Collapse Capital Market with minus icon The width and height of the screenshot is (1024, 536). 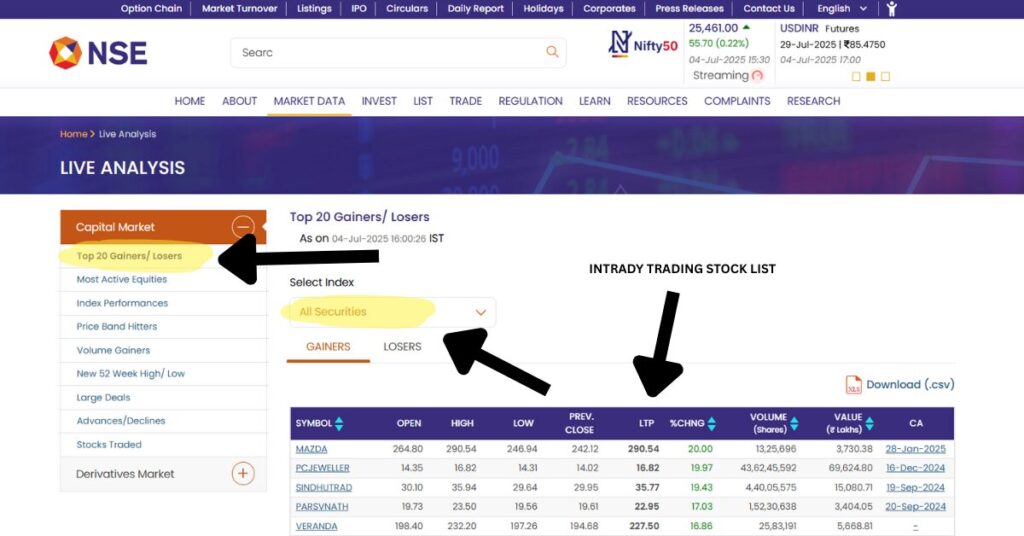click(x=243, y=227)
